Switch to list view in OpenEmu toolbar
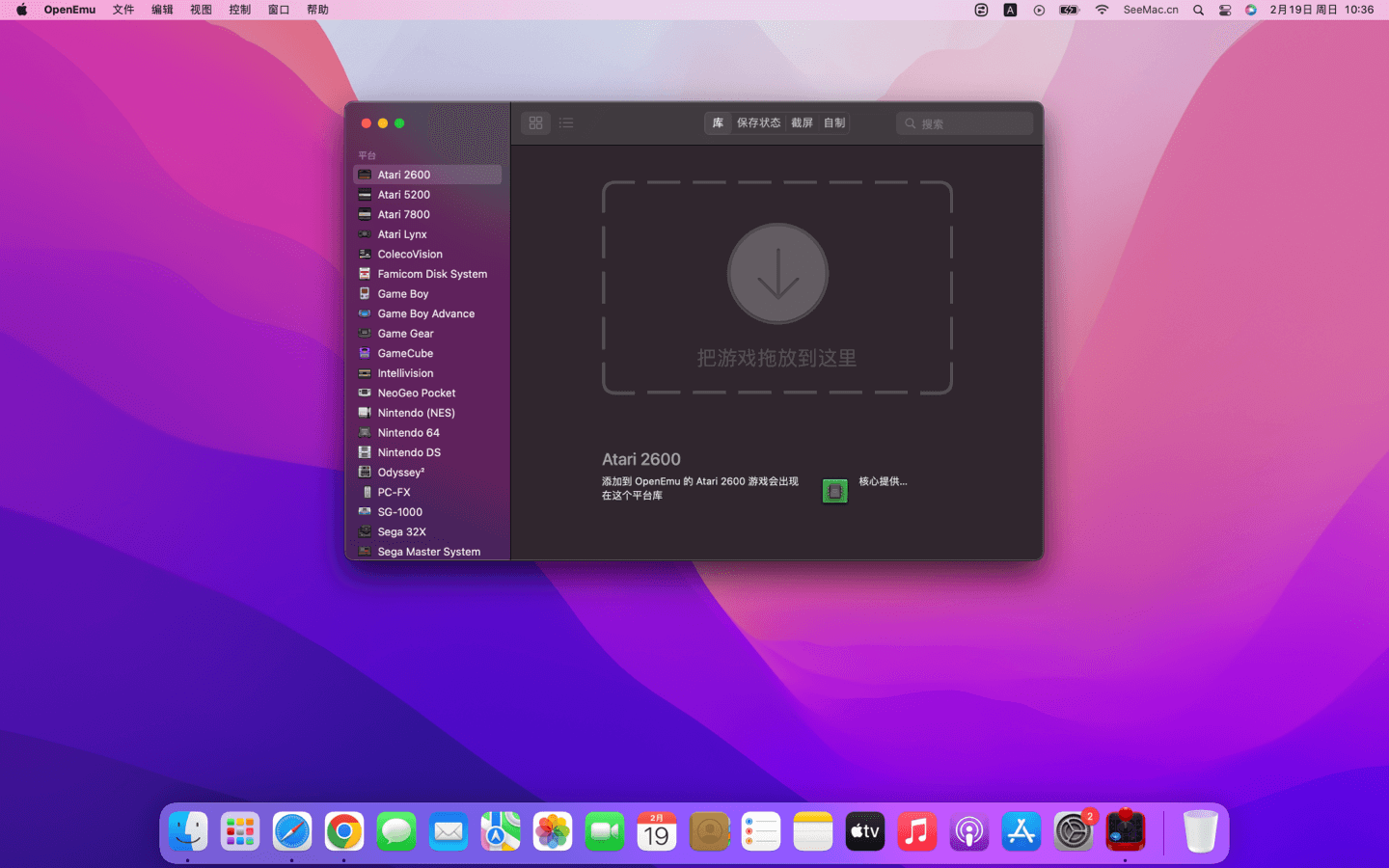 (x=566, y=122)
